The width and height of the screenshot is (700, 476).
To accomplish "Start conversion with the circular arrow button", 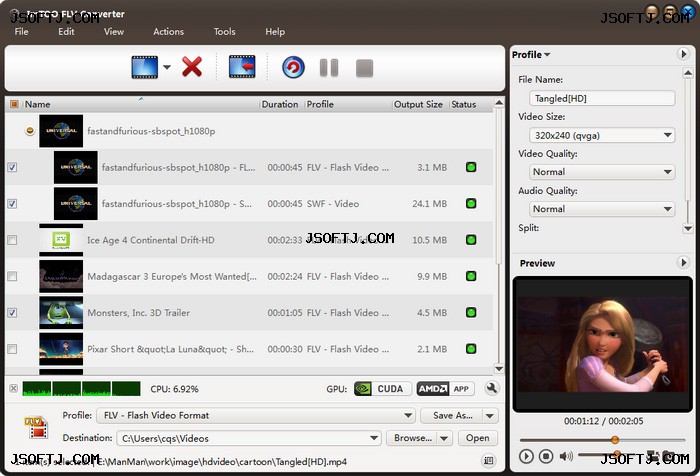I will click(293, 68).
